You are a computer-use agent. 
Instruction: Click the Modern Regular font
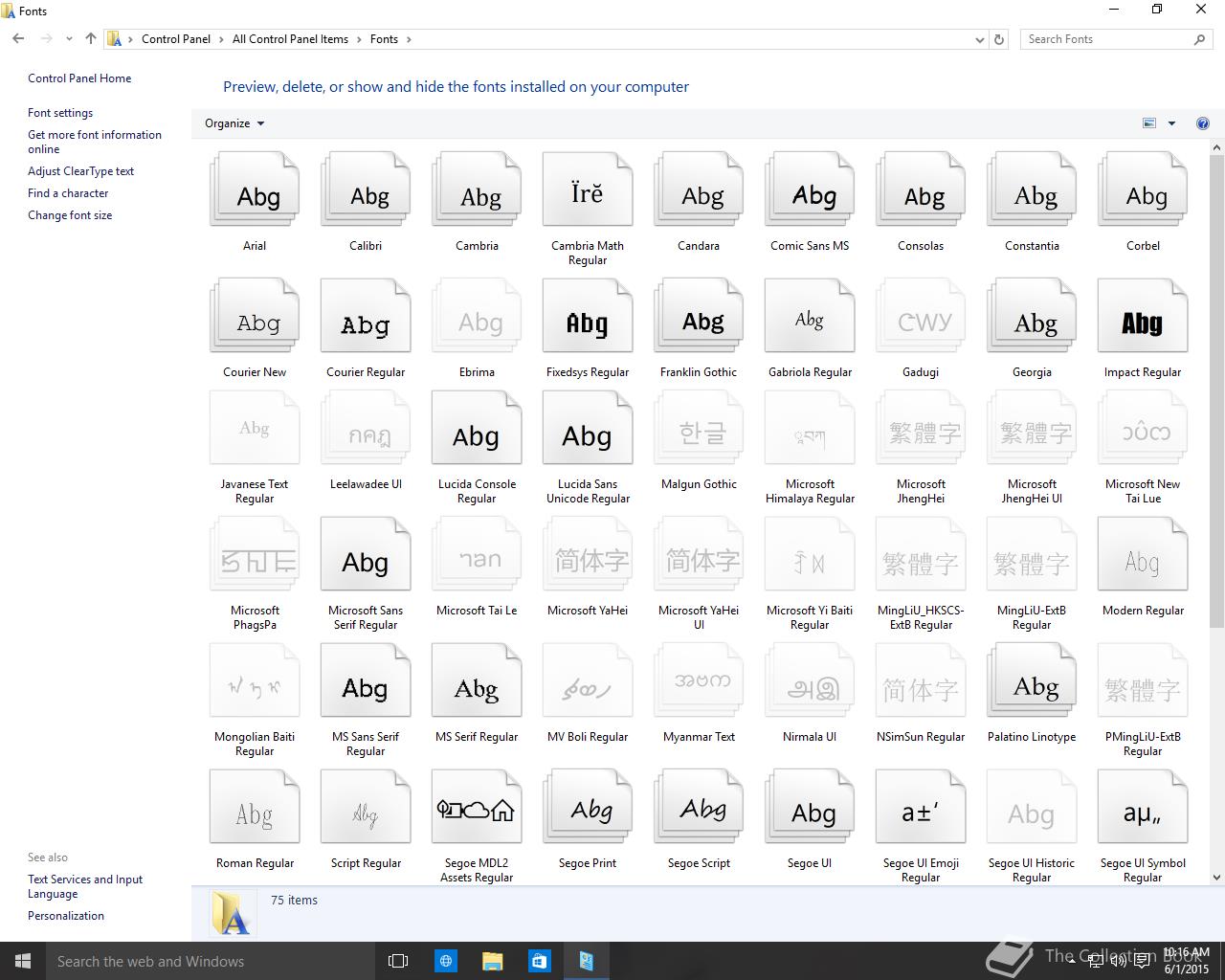click(x=1143, y=554)
